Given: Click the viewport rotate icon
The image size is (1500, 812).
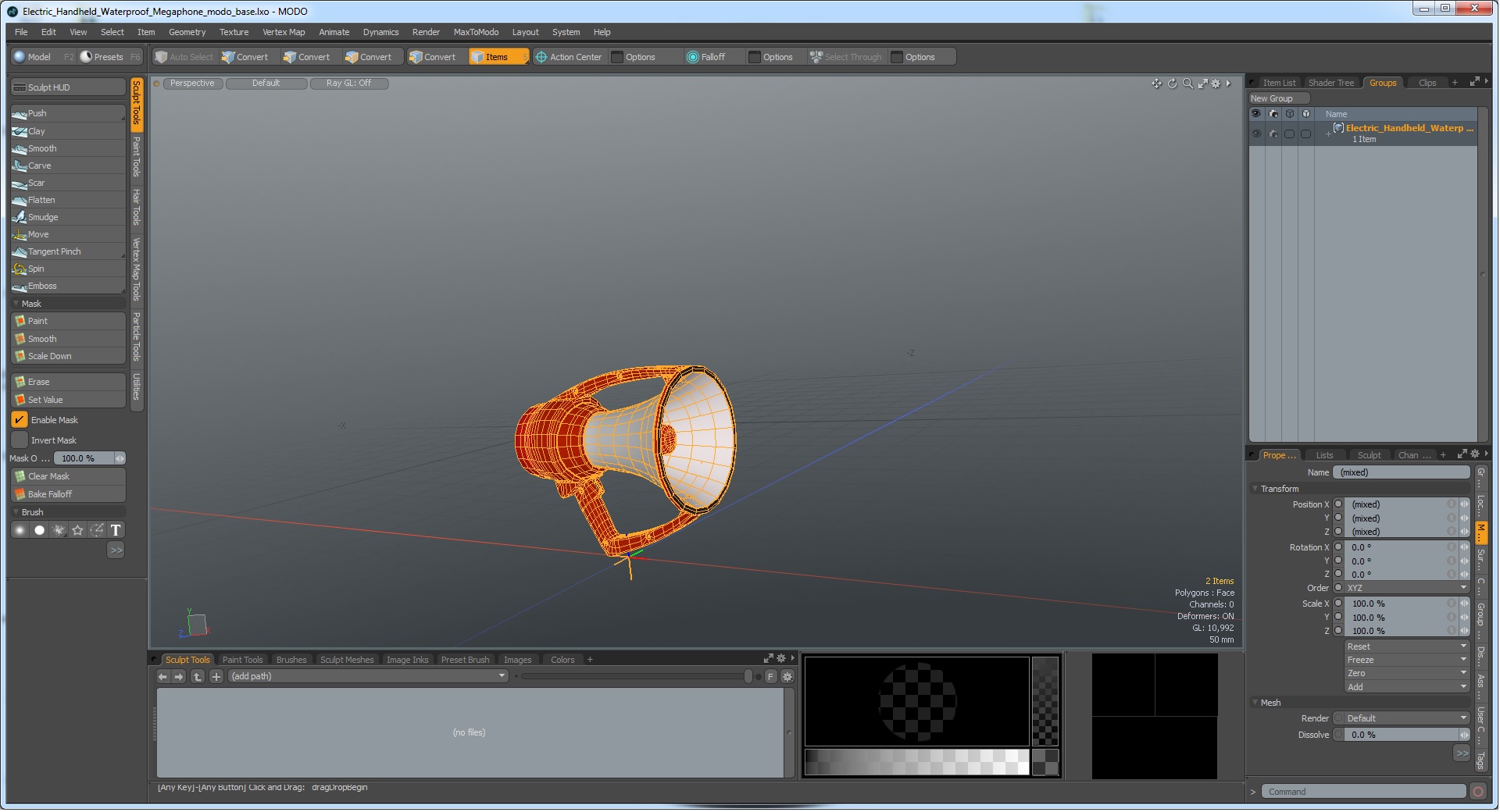Looking at the screenshot, I should [1173, 84].
